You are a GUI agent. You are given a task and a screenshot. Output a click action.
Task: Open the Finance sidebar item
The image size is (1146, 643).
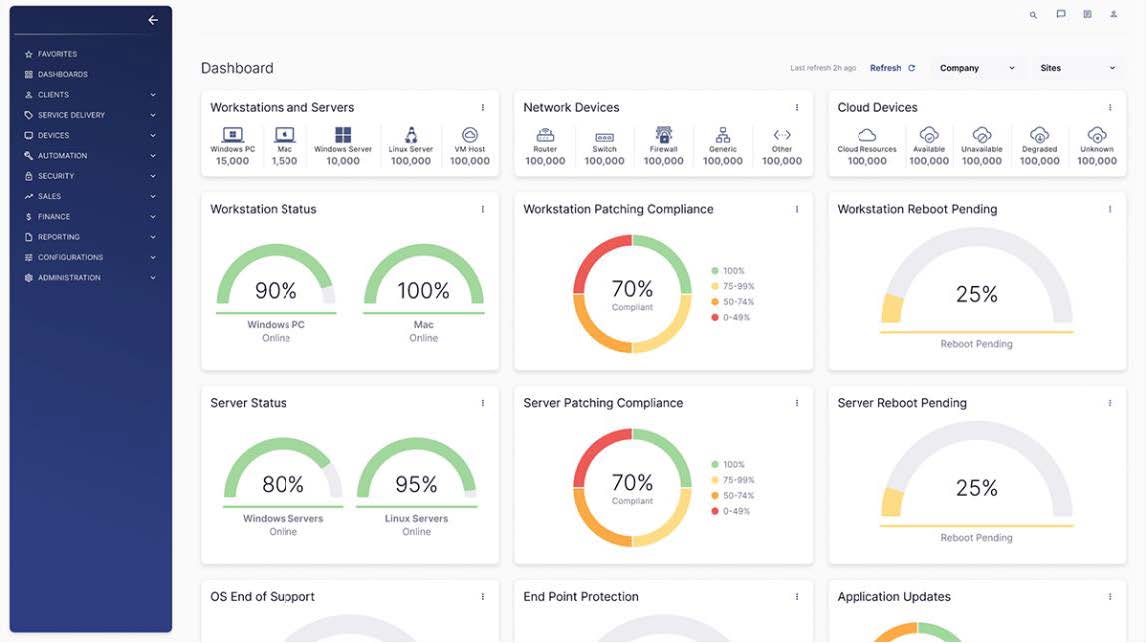click(x=91, y=216)
